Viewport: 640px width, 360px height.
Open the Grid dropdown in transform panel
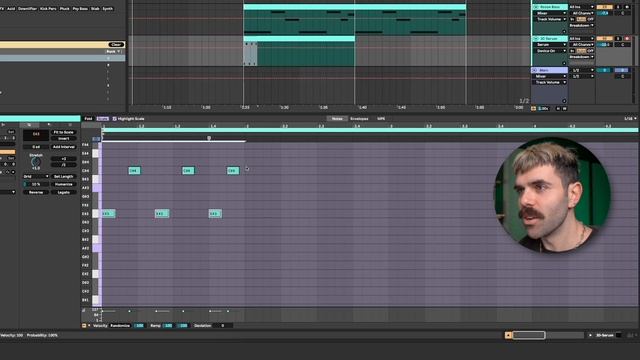[36, 176]
